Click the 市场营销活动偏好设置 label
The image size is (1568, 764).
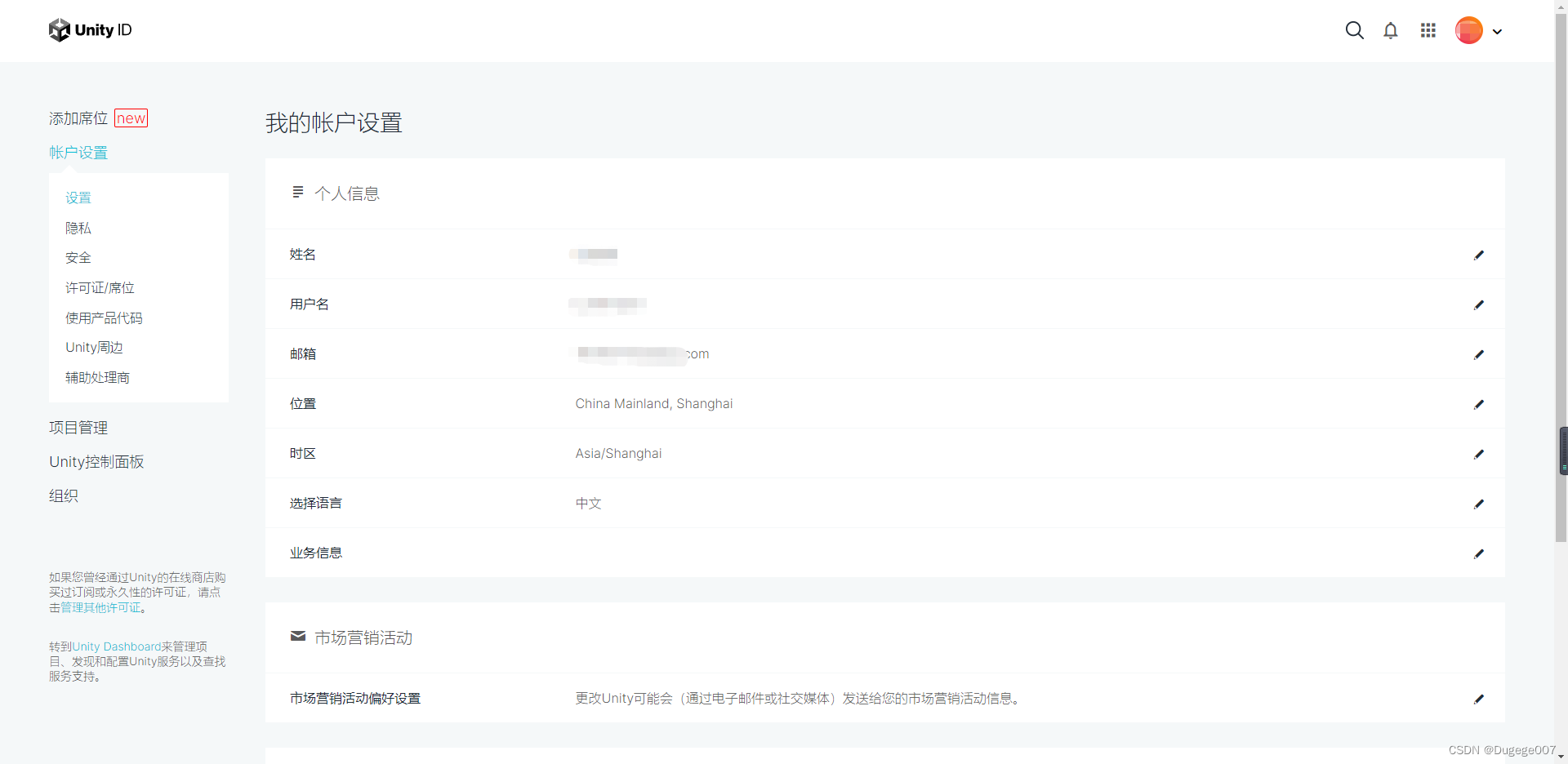tap(355, 699)
